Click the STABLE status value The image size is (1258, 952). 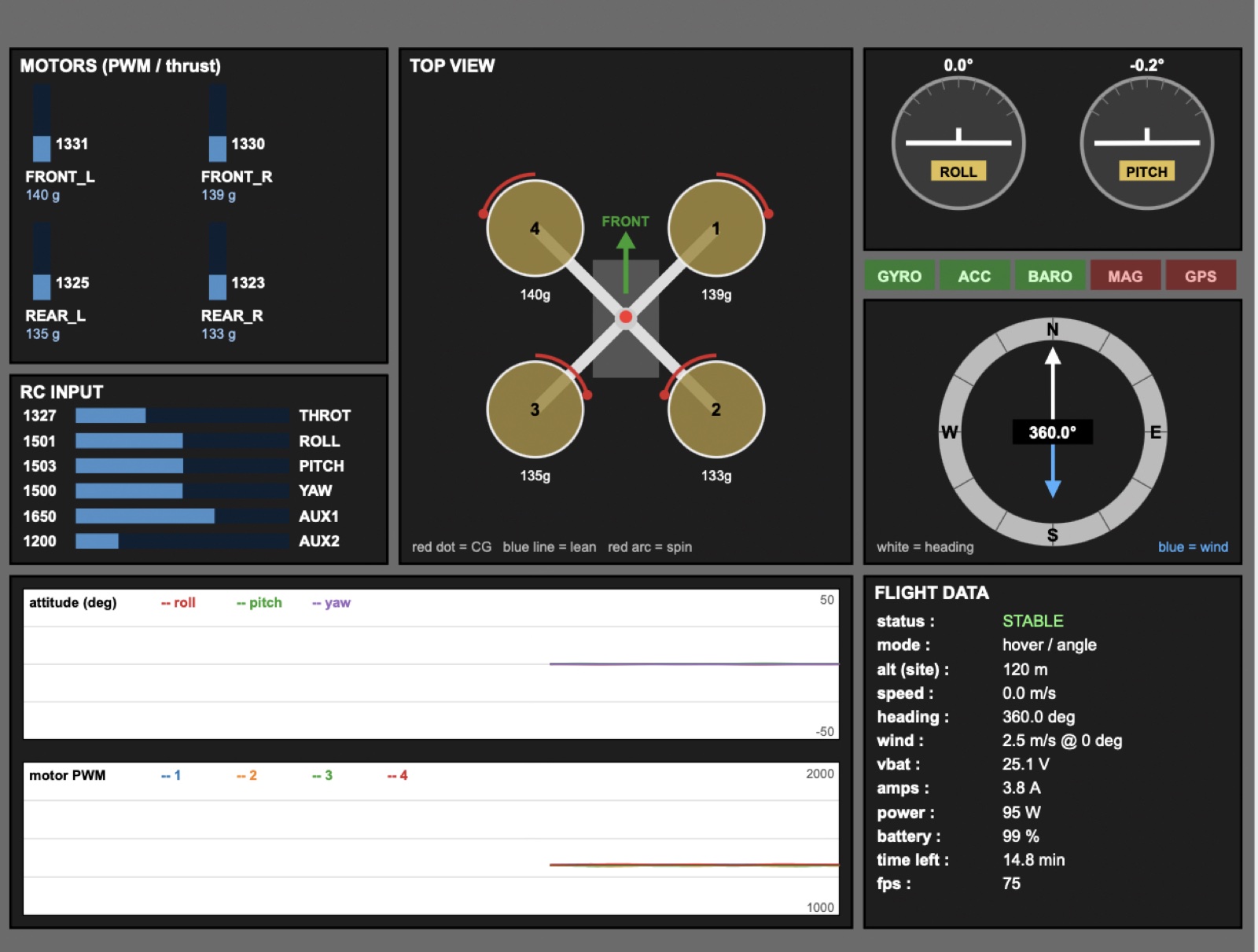[x=1032, y=621]
